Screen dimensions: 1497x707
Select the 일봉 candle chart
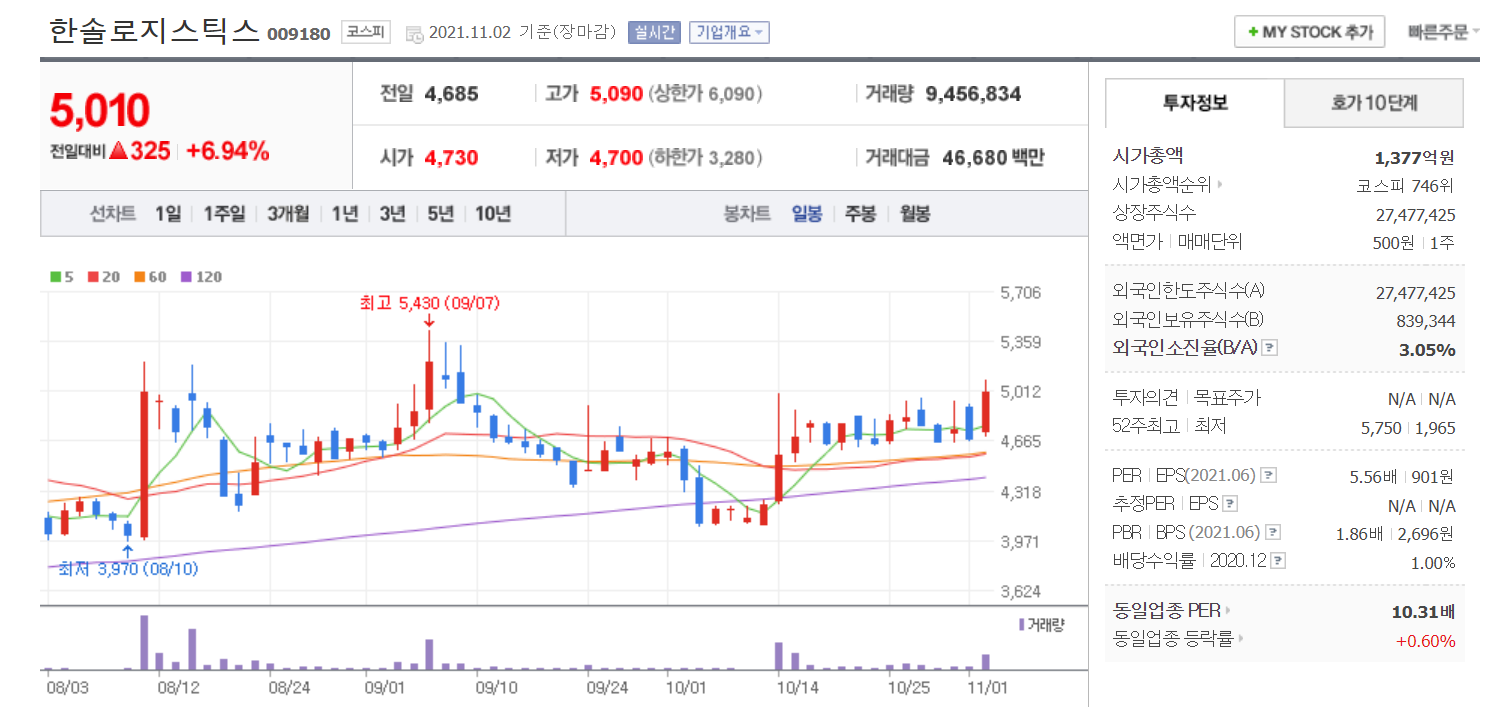pos(807,213)
